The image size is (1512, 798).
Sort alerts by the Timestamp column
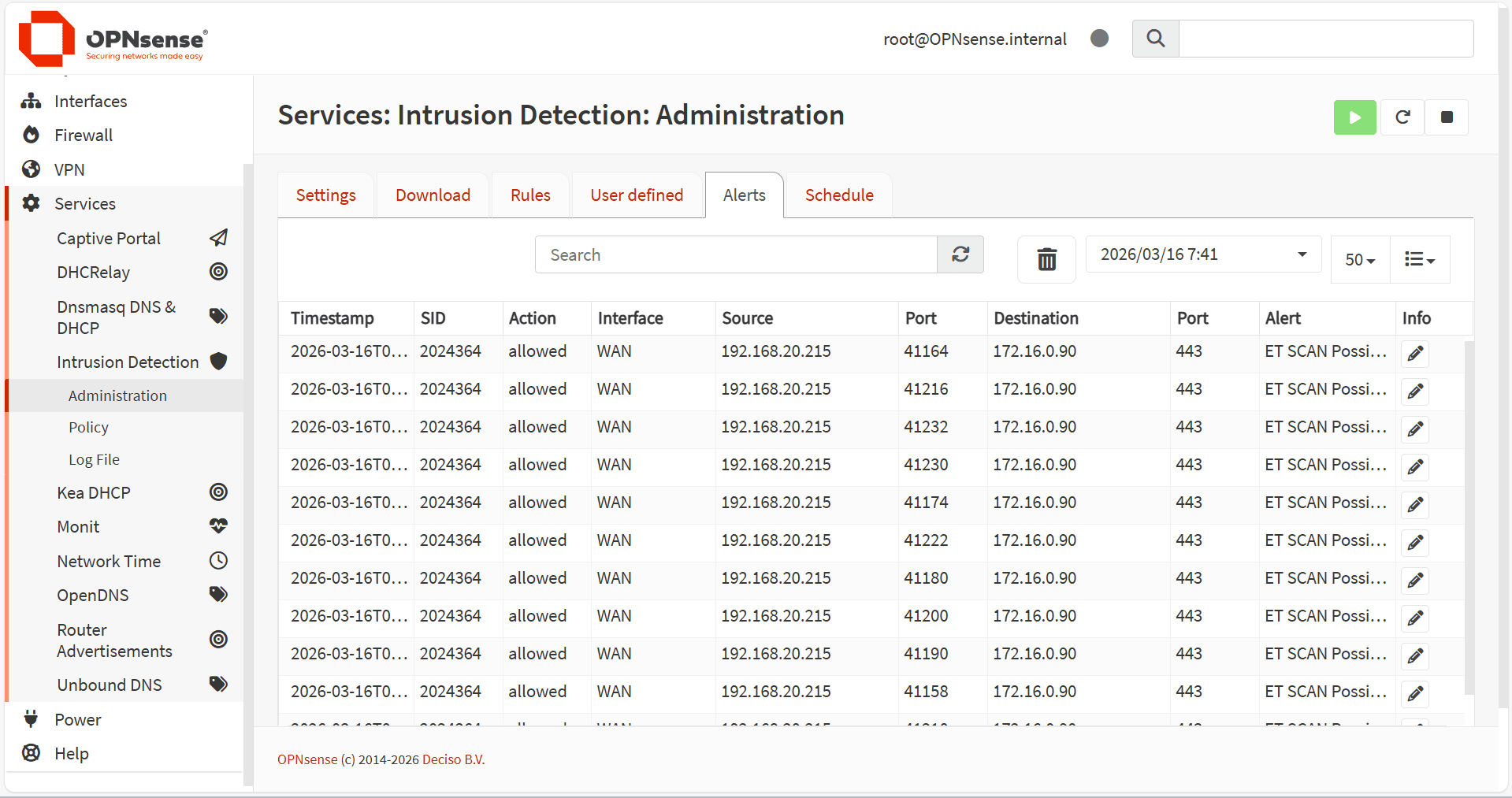pyautogui.click(x=332, y=318)
